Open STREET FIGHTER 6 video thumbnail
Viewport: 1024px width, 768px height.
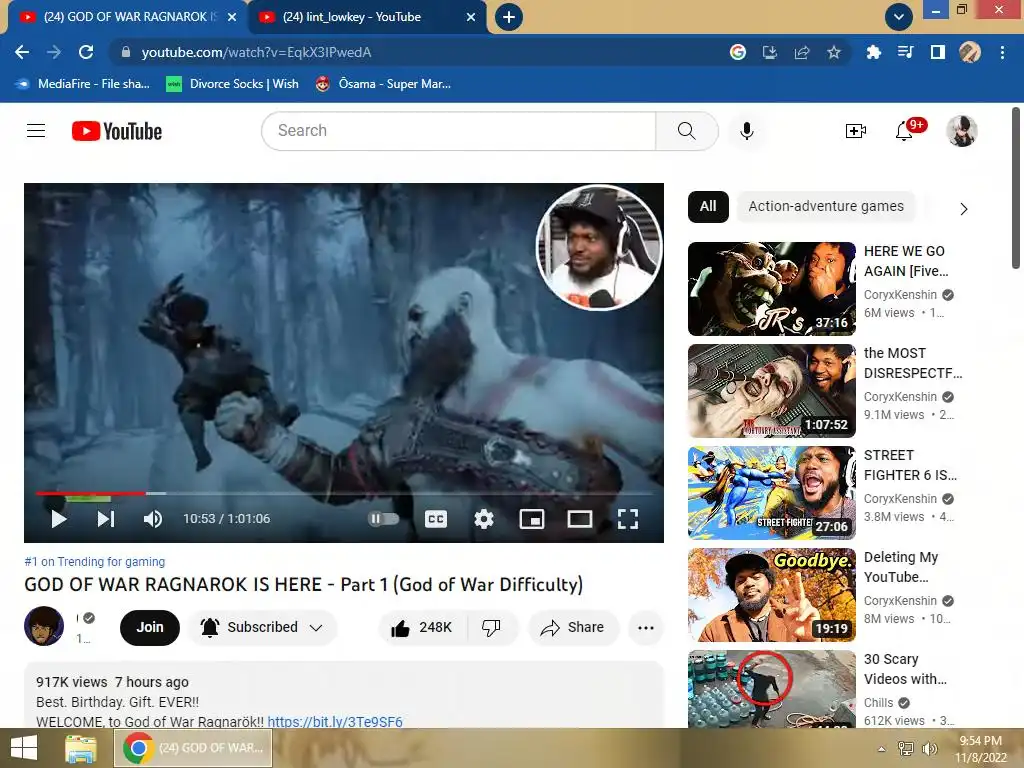pyautogui.click(x=772, y=493)
